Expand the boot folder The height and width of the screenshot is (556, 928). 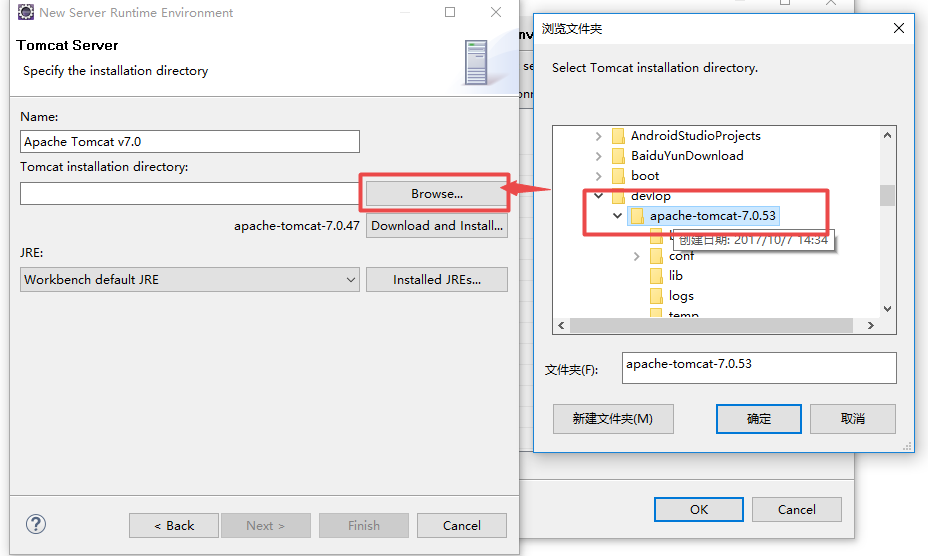pyautogui.click(x=598, y=176)
